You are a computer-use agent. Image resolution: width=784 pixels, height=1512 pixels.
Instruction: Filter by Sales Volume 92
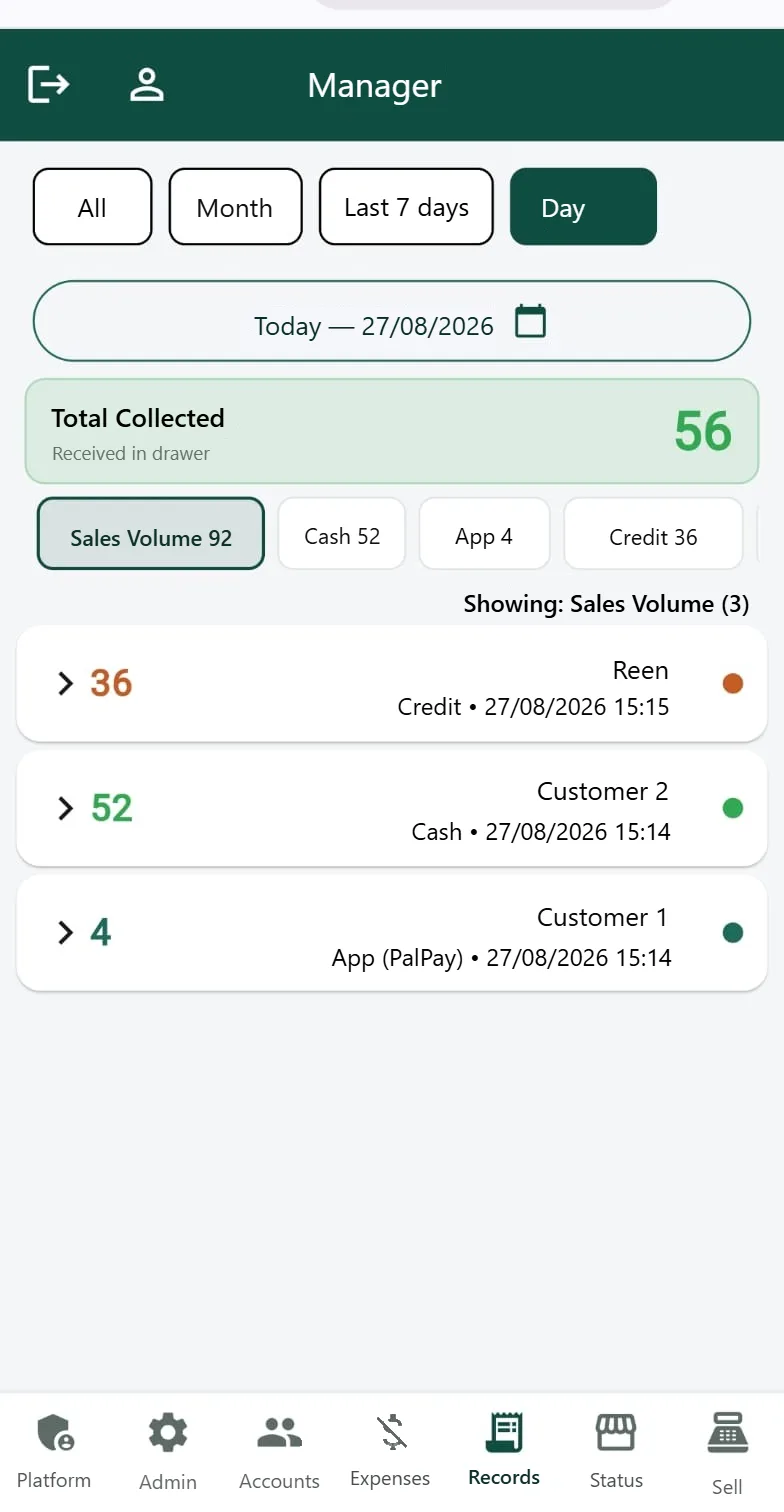151,534
